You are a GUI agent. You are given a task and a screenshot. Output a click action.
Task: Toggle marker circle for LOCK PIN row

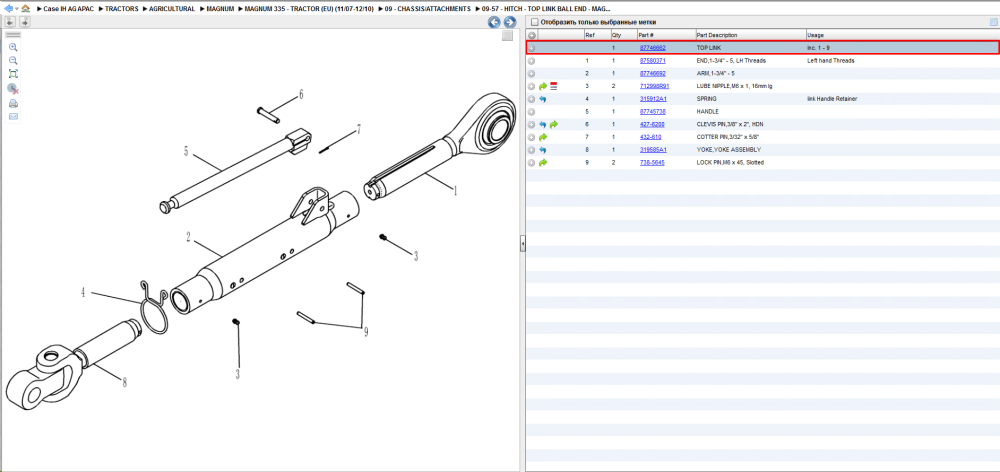click(532, 163)
